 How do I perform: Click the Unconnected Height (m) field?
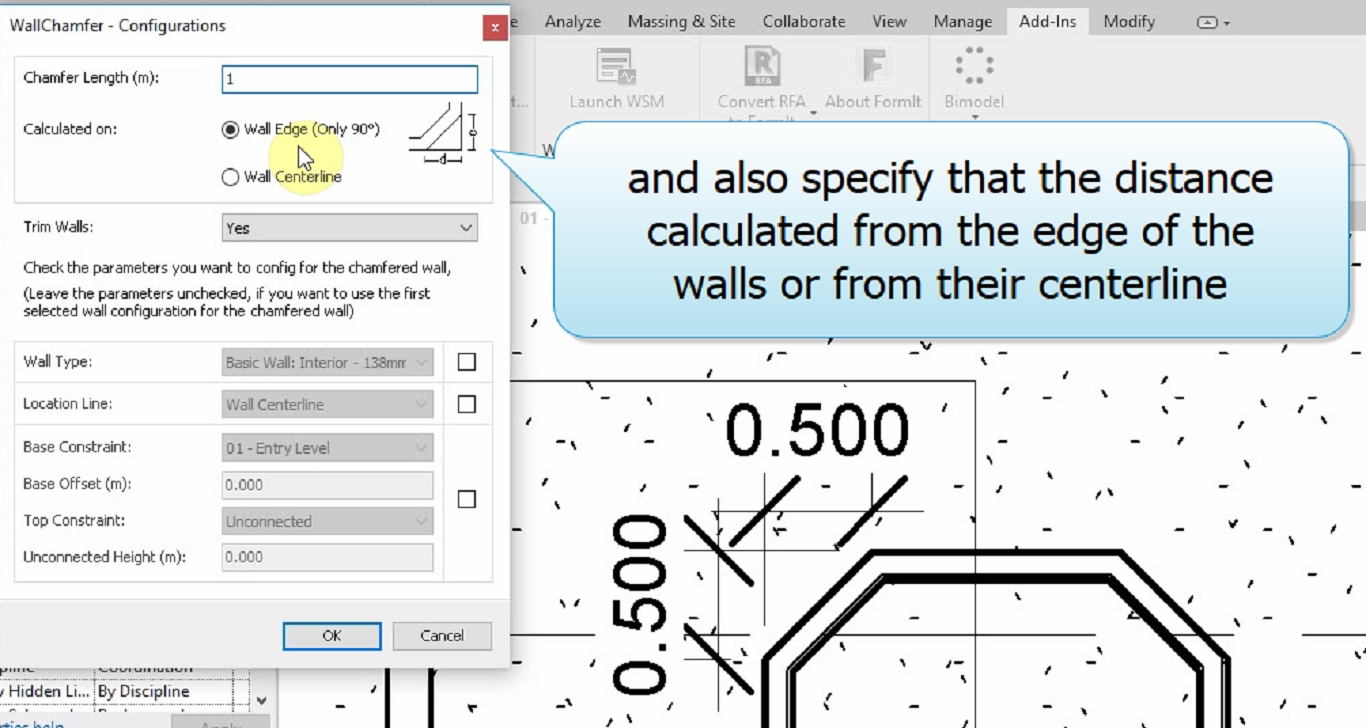tap(328, 558)
